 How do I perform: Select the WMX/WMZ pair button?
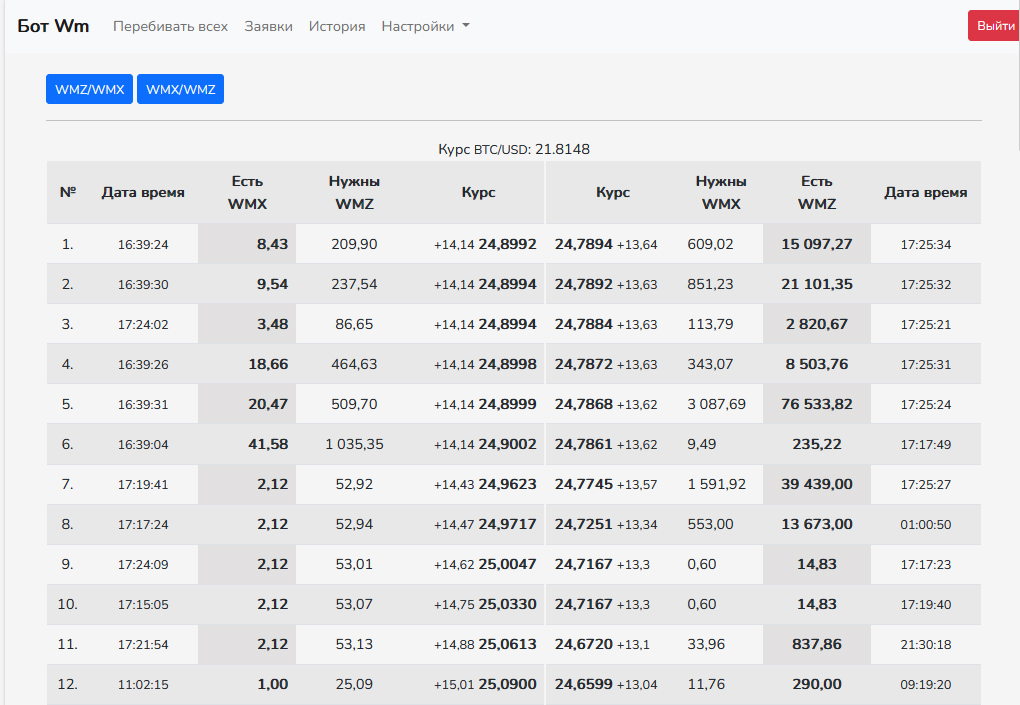[180, 89]
